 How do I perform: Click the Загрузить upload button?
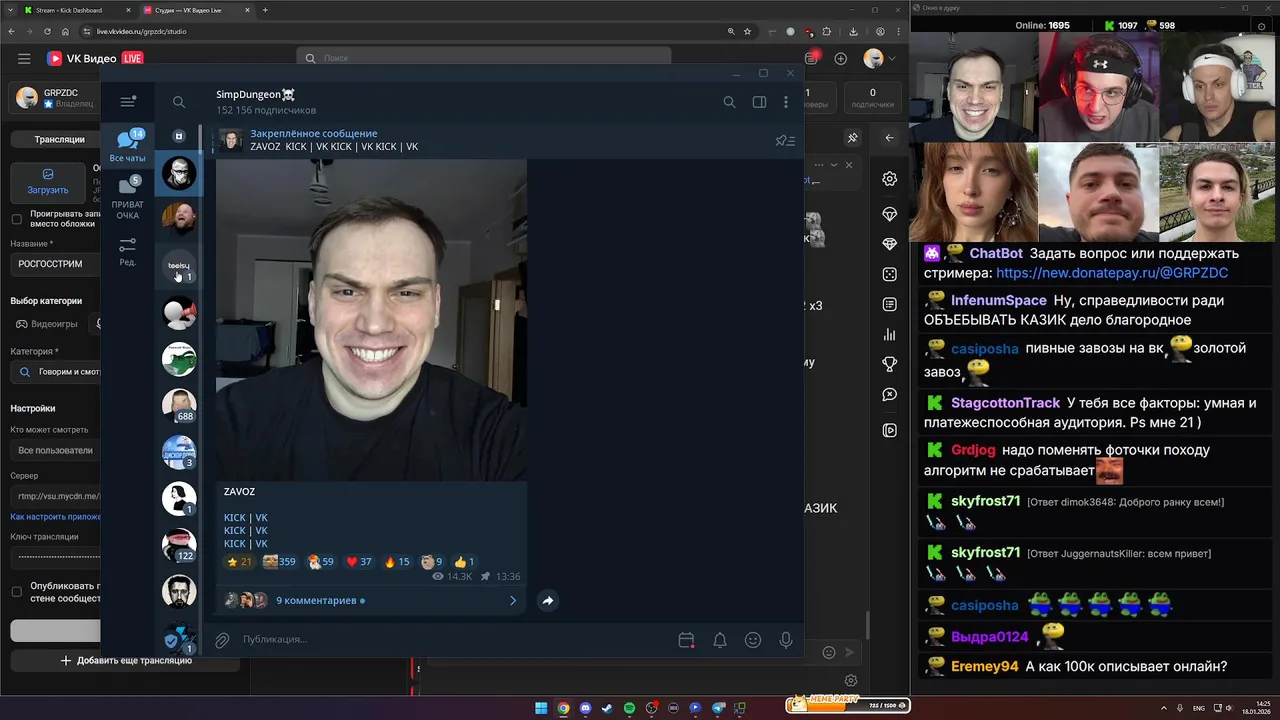(48, 182)
